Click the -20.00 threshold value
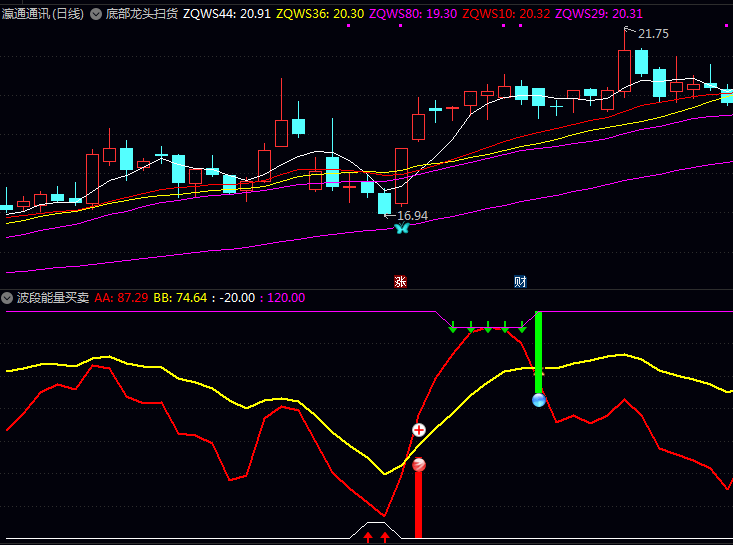Image resolution: width=733 pixels, height=545 pixels. [237, 298]
